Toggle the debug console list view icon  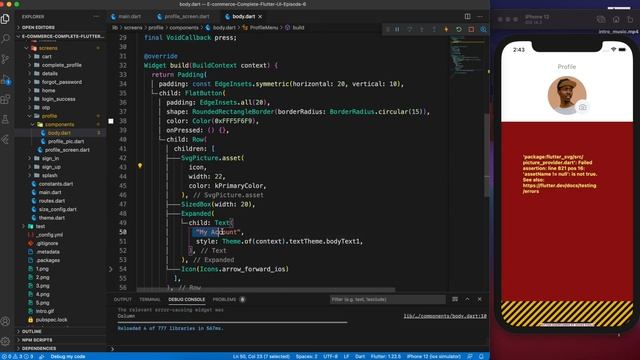point(455,299)
